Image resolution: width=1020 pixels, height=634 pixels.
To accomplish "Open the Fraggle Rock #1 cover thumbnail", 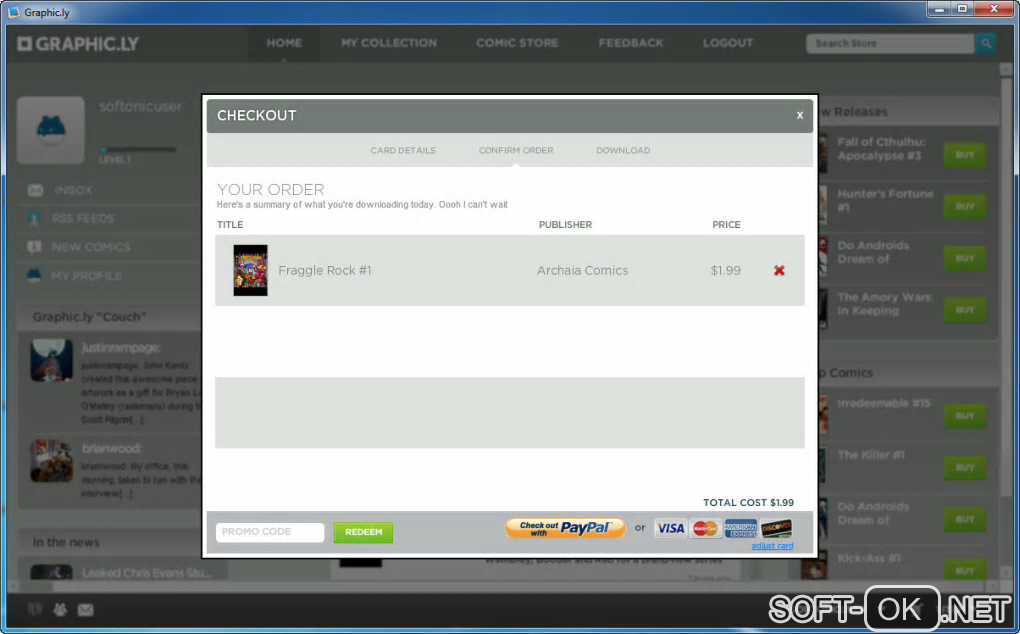I will pos(250,271).
